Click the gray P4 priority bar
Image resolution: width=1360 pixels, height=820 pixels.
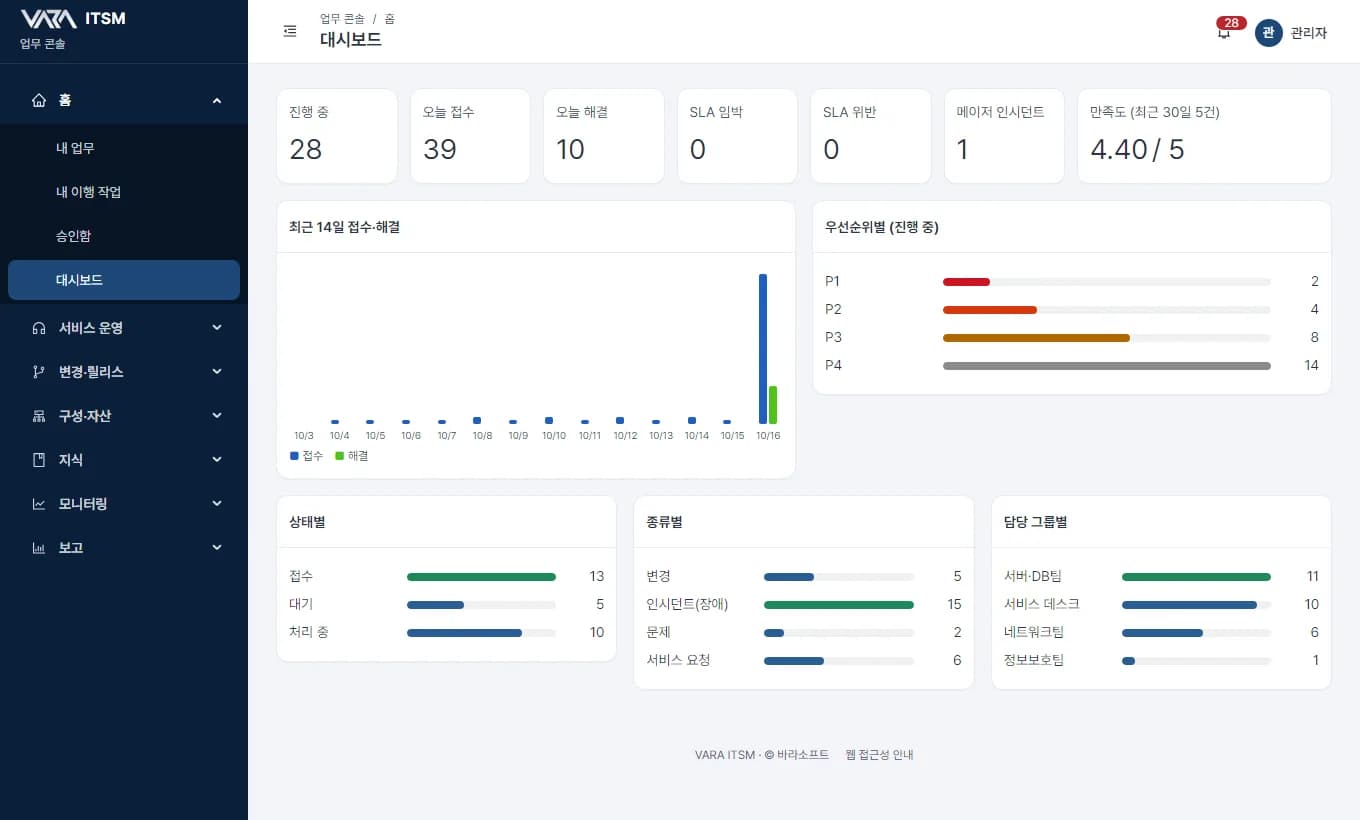coord(1107,366)
